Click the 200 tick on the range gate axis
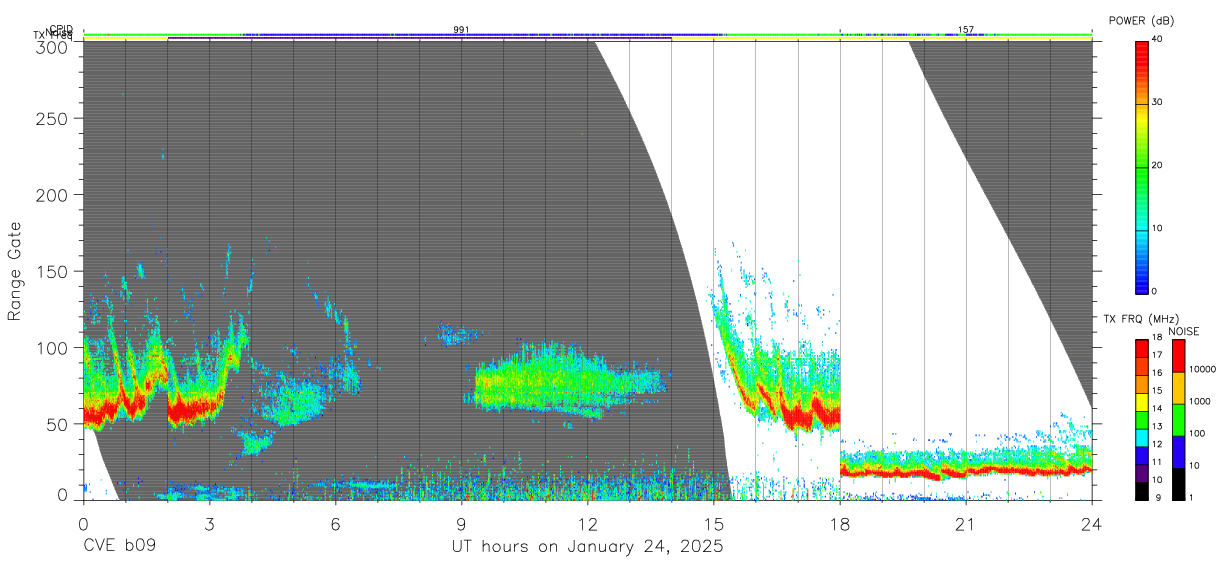The width and height of the screenshot is (1228, 567). (x=54, y=195)
